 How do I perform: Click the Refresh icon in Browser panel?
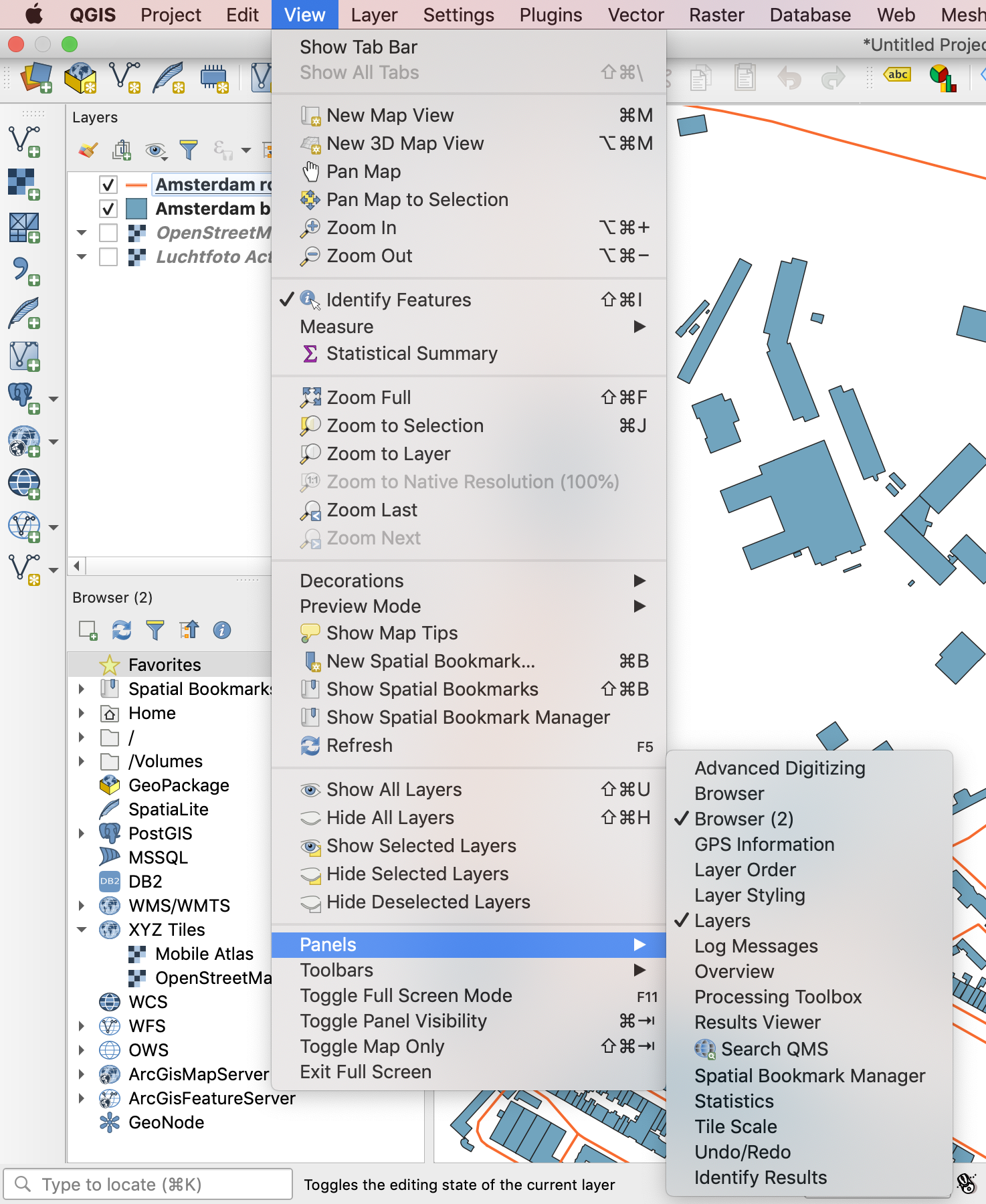[122, 630]
